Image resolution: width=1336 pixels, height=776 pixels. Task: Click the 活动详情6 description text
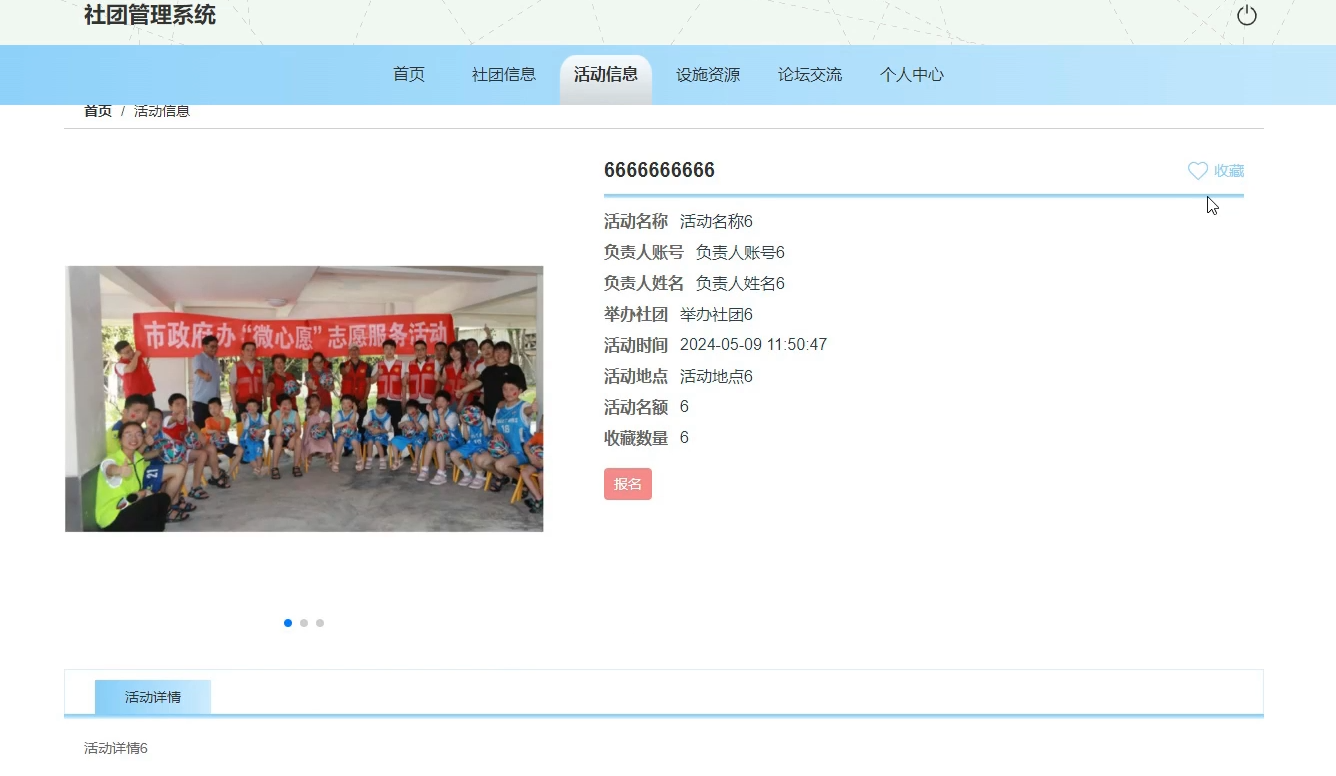click(x=116, y=748)
